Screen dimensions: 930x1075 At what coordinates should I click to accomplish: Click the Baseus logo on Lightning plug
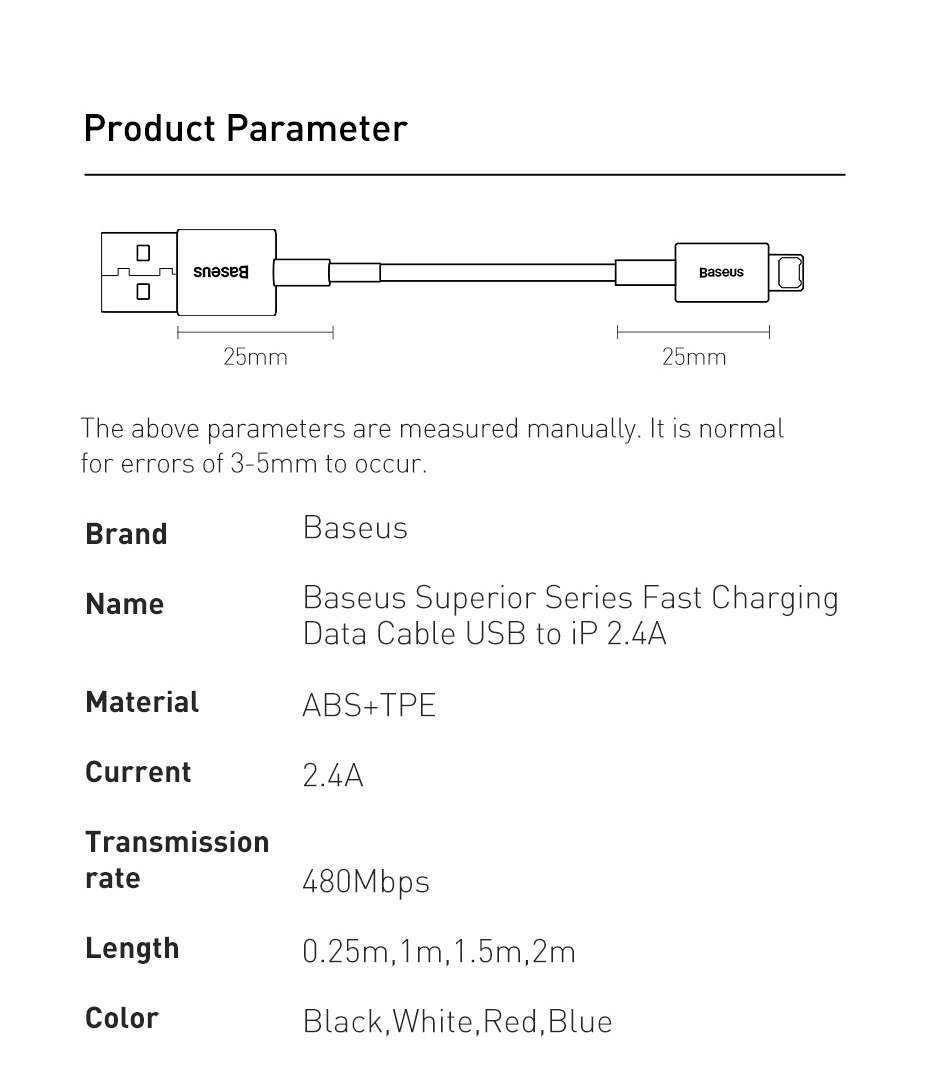point(720,273)
